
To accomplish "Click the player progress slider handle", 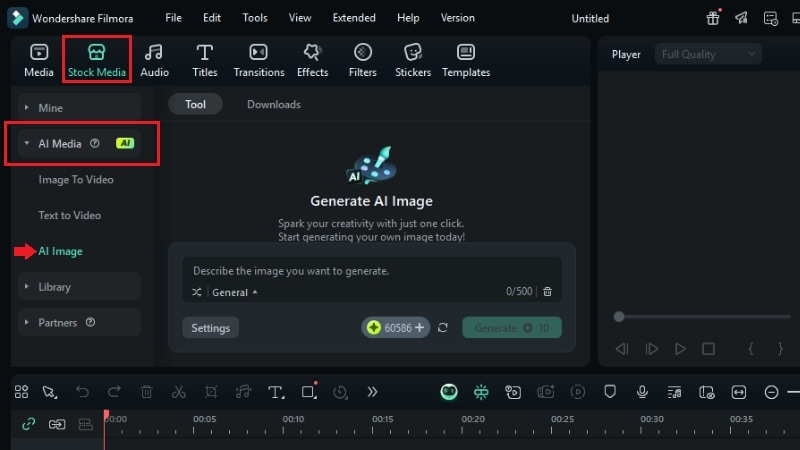I will [x=619, y=317].
